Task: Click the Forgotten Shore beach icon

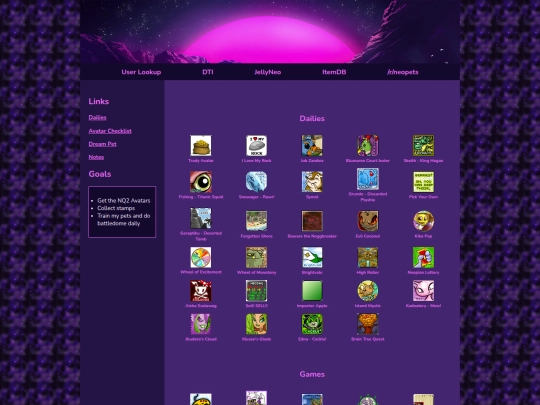Action: click(257, 221)
